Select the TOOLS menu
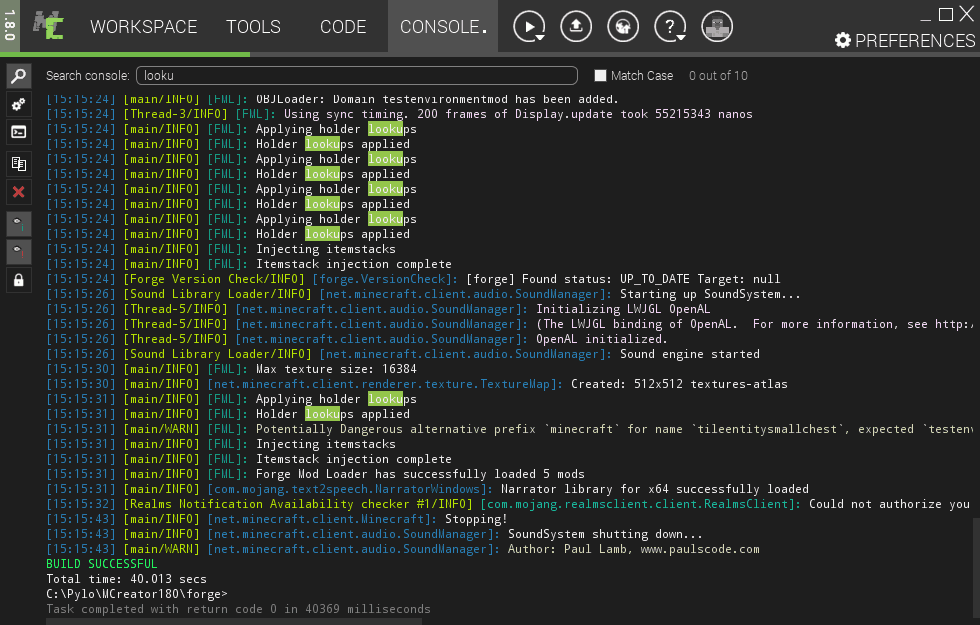 [253, 27]
